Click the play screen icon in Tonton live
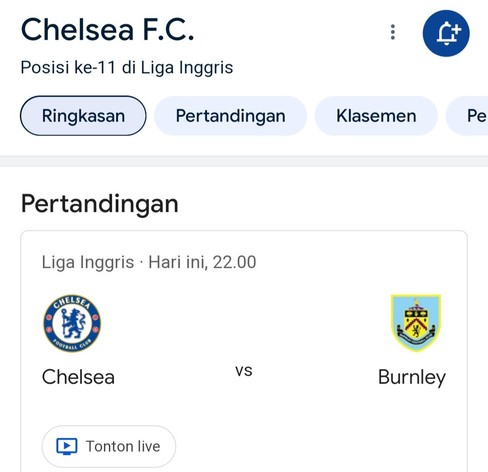 67,446
